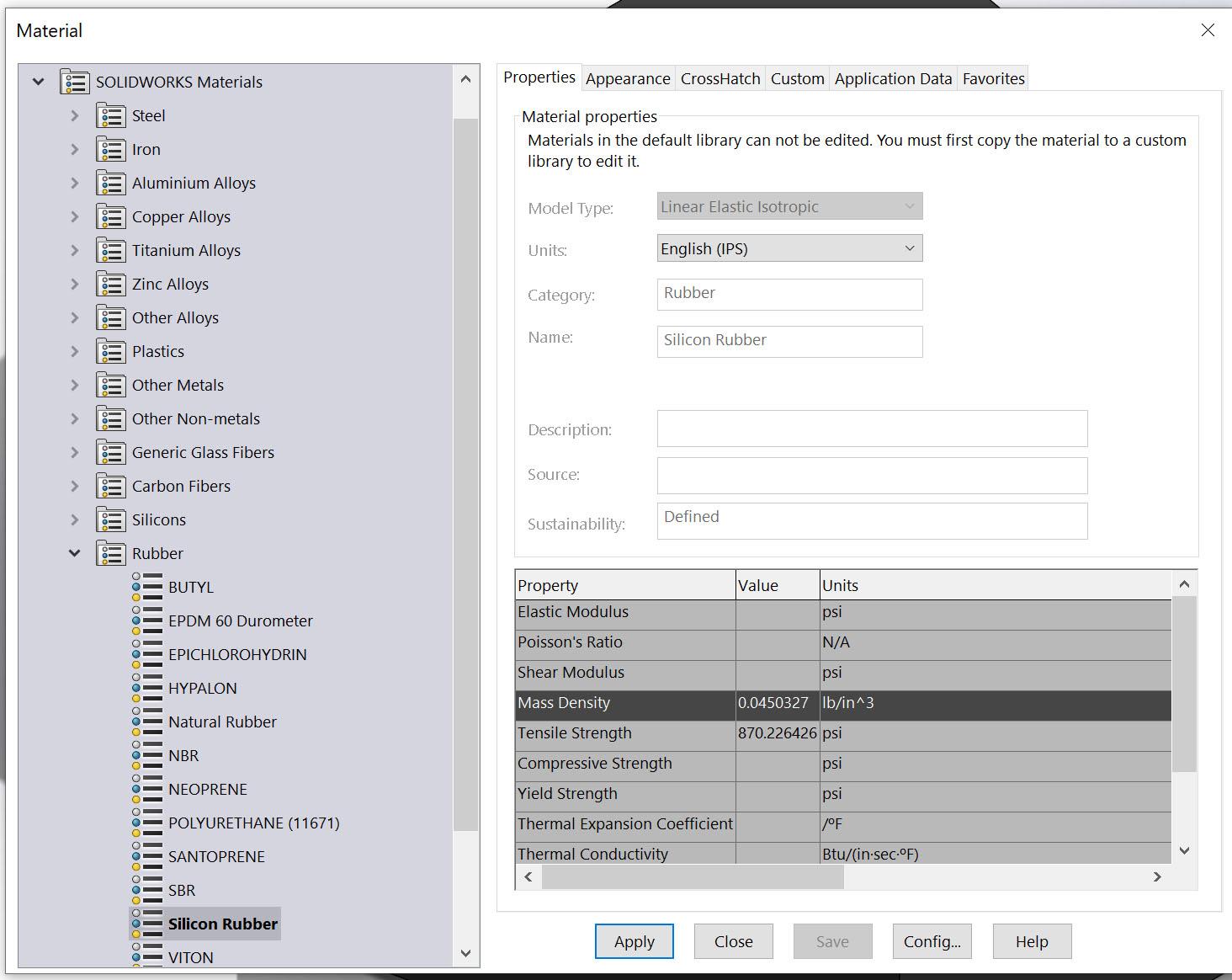Open the CrossHatch tab

tap(720, 78)
